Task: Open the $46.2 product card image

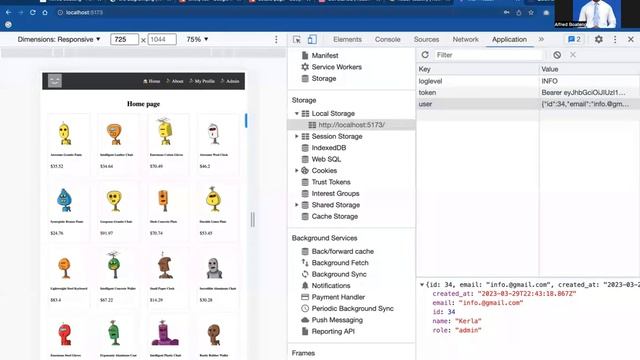Action: coord(213,134)
